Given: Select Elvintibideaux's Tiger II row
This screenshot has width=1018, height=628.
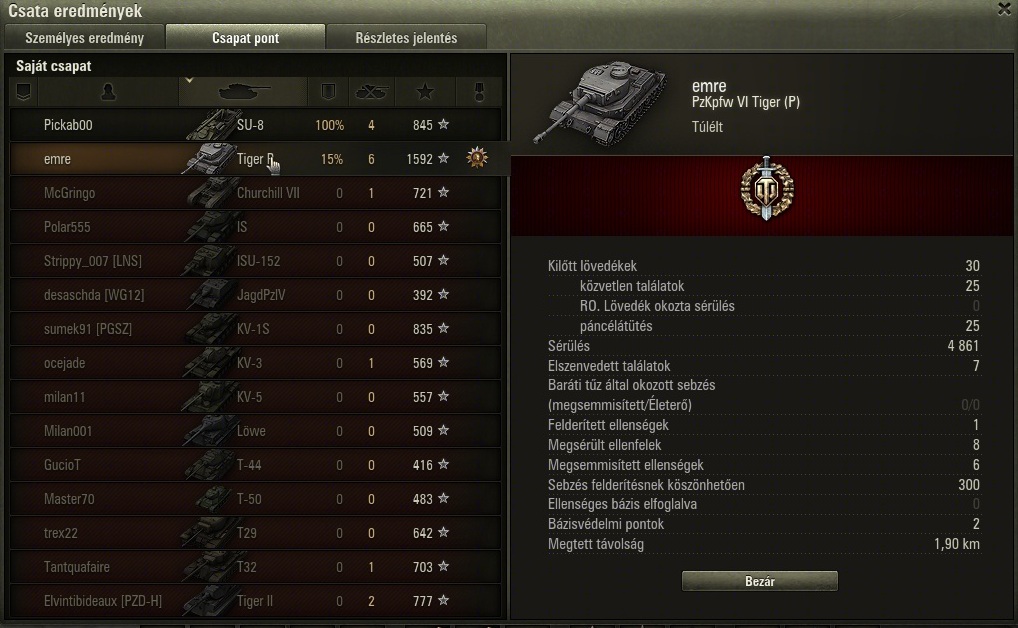Looking at the screenshot, I should (255, 601).
